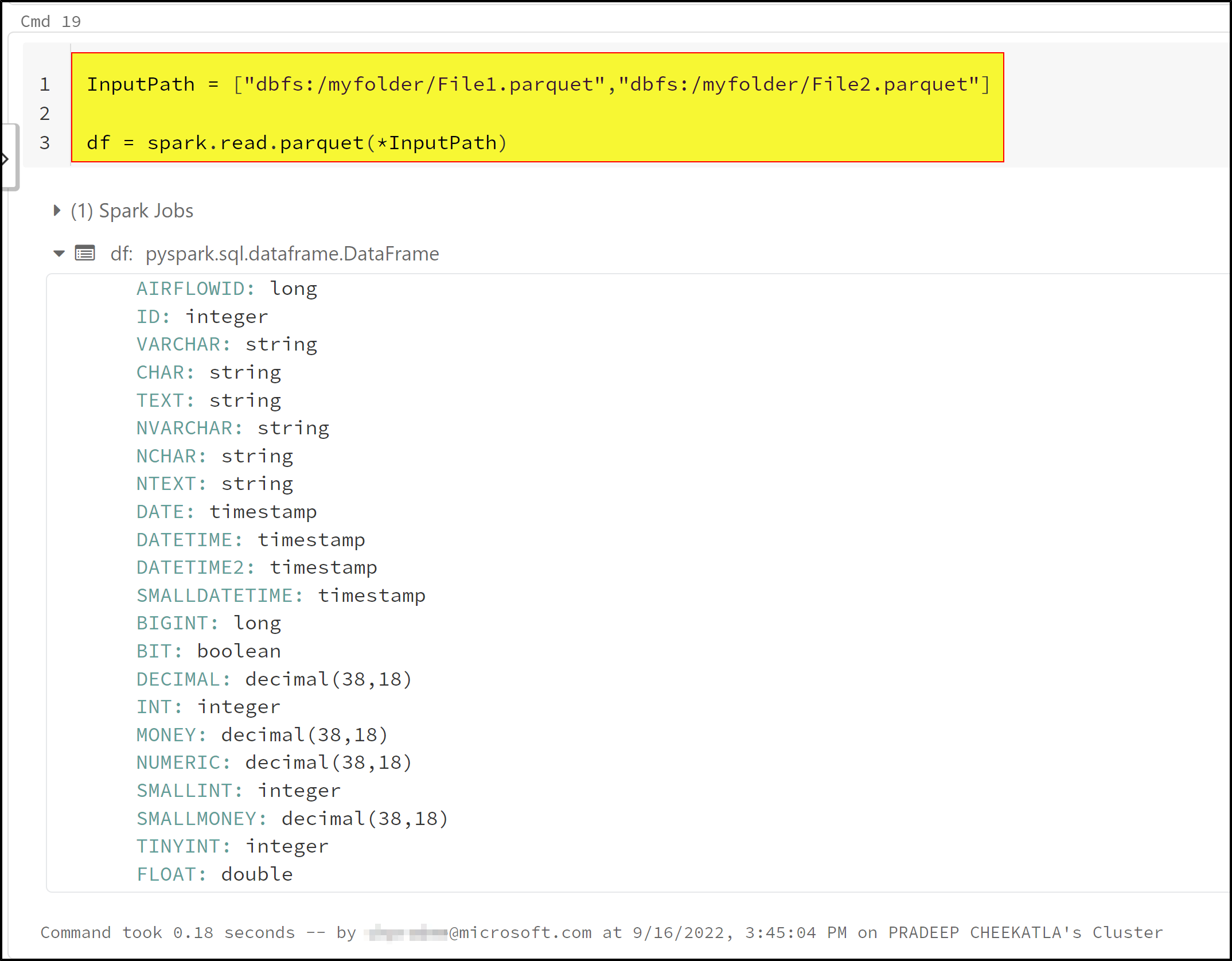Open the left sidebar chevron handle
Viewport: 1232px width, 961px height.
point(5,159)
